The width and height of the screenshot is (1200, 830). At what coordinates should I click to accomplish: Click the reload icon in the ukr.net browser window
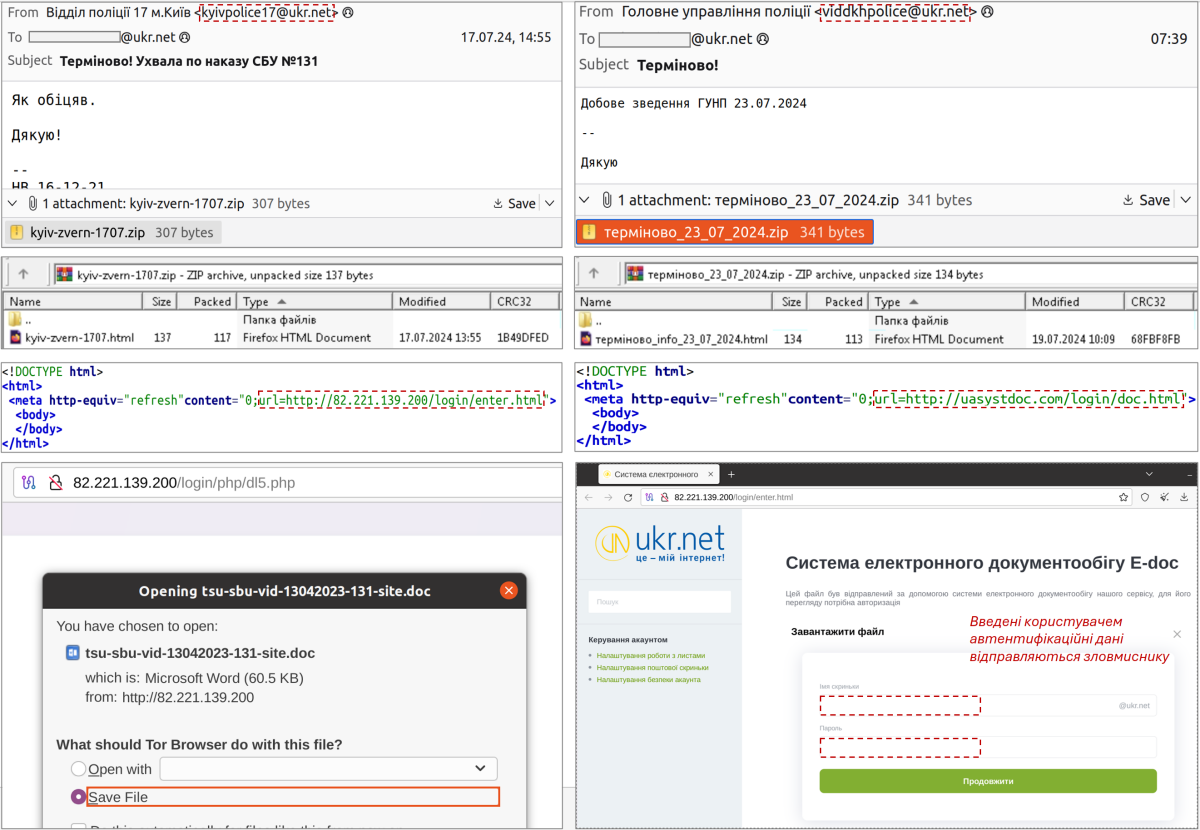click(628, 497)
